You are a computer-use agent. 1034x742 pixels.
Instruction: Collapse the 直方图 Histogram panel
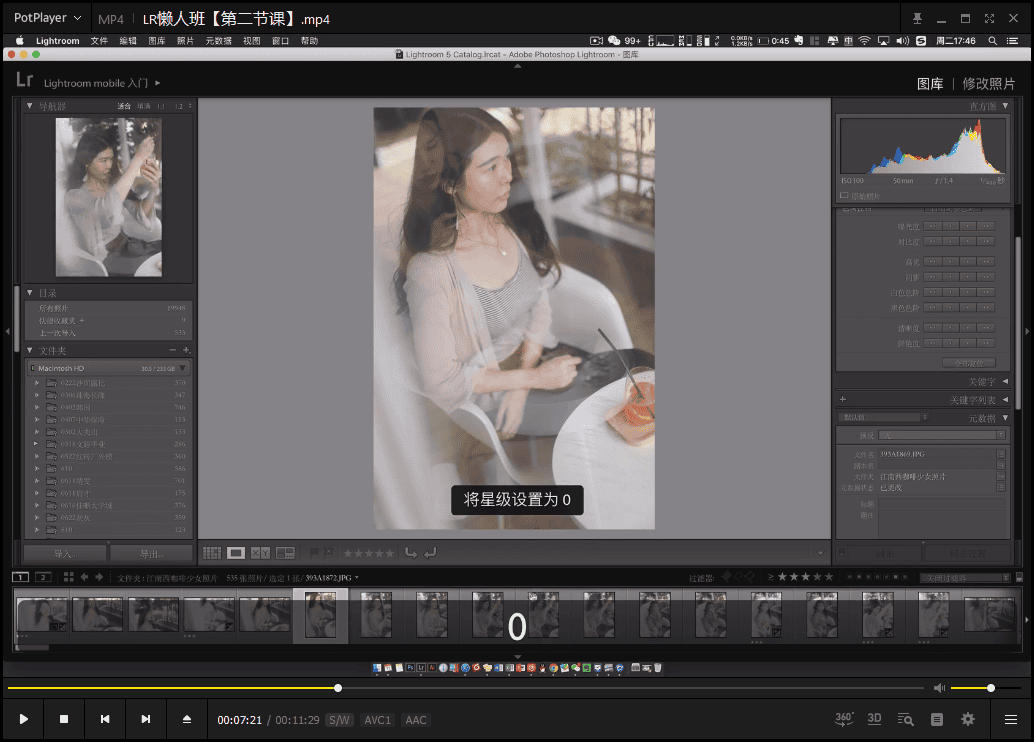pos(1006,106)
